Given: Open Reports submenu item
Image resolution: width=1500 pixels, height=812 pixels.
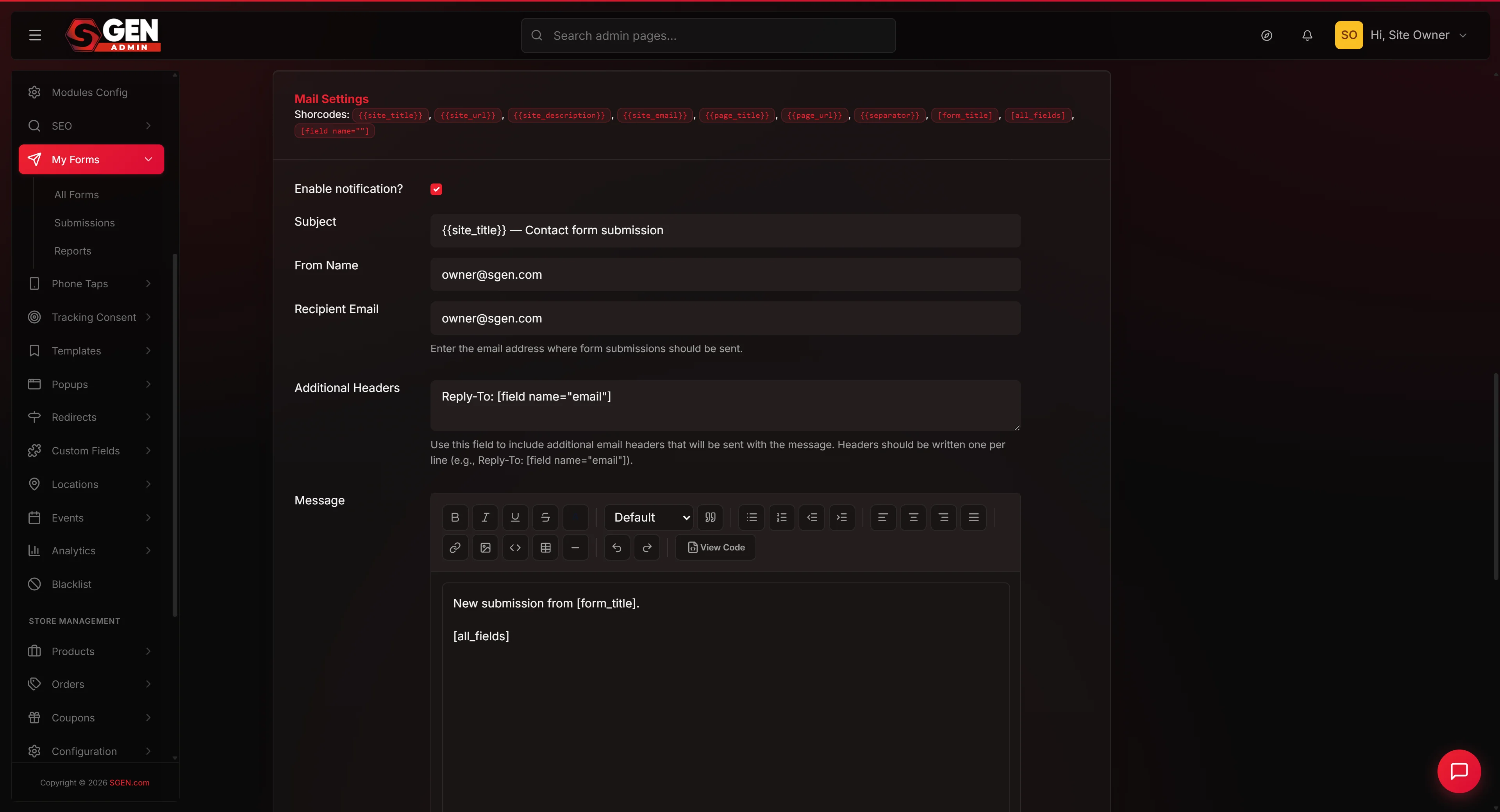Looking at the screenshot, I should (x=73, y=251).
